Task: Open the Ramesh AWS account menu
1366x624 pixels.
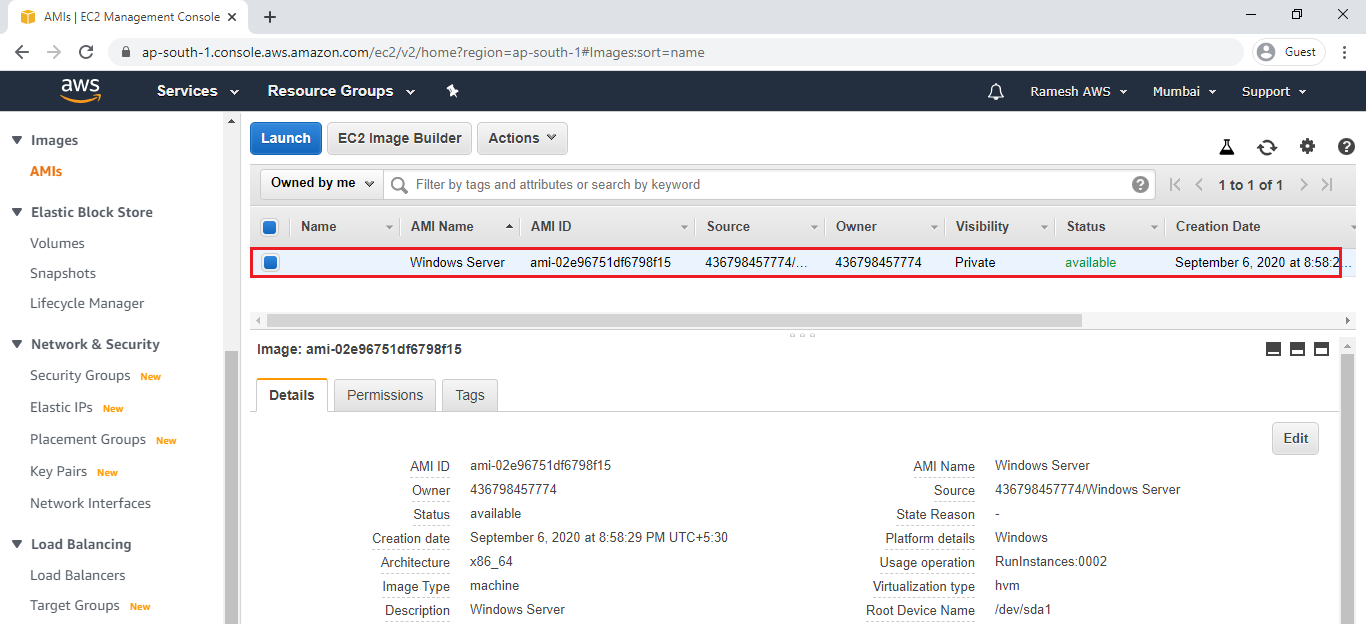Action: click(1079, 91)
